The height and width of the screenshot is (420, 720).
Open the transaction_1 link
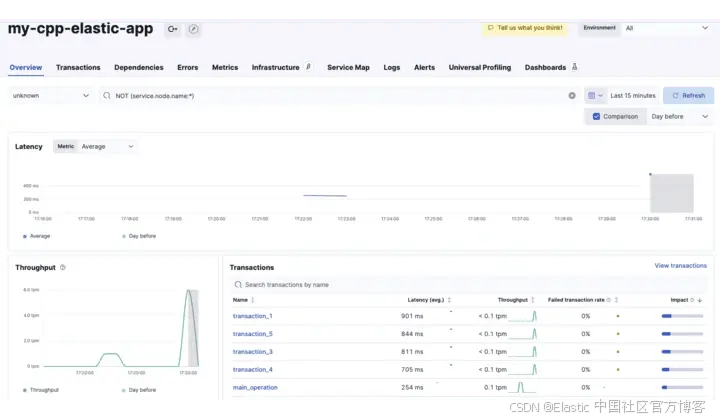pos(253,316)
